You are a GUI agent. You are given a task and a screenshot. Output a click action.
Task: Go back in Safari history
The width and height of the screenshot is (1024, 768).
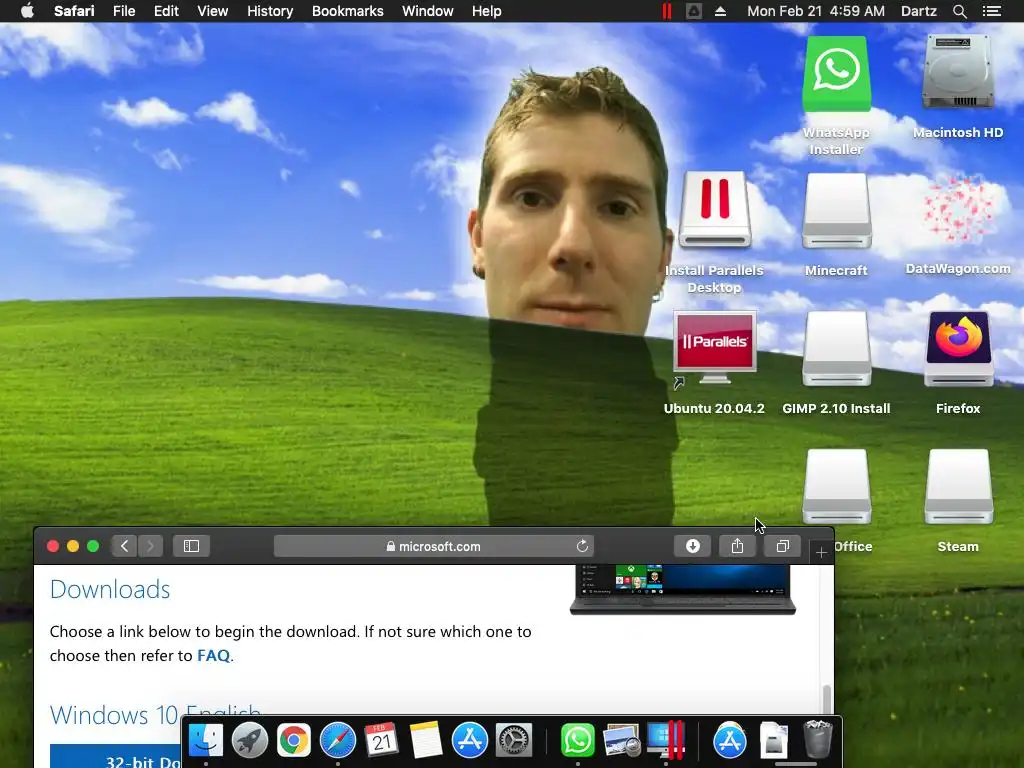(x=124, y=546)
